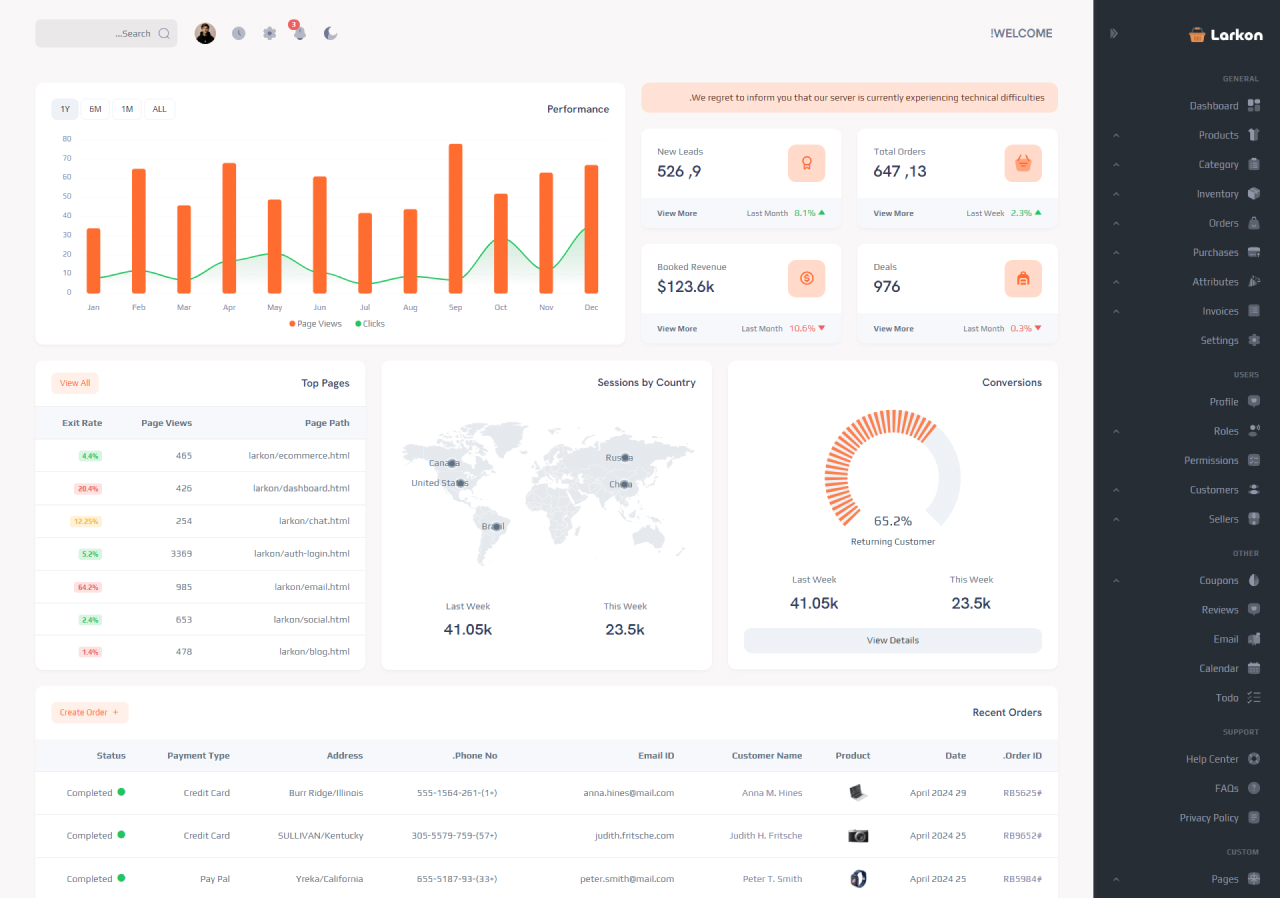1280x898 pixels.
Task: Click the Help Center icon
Action: (1254, 759)
